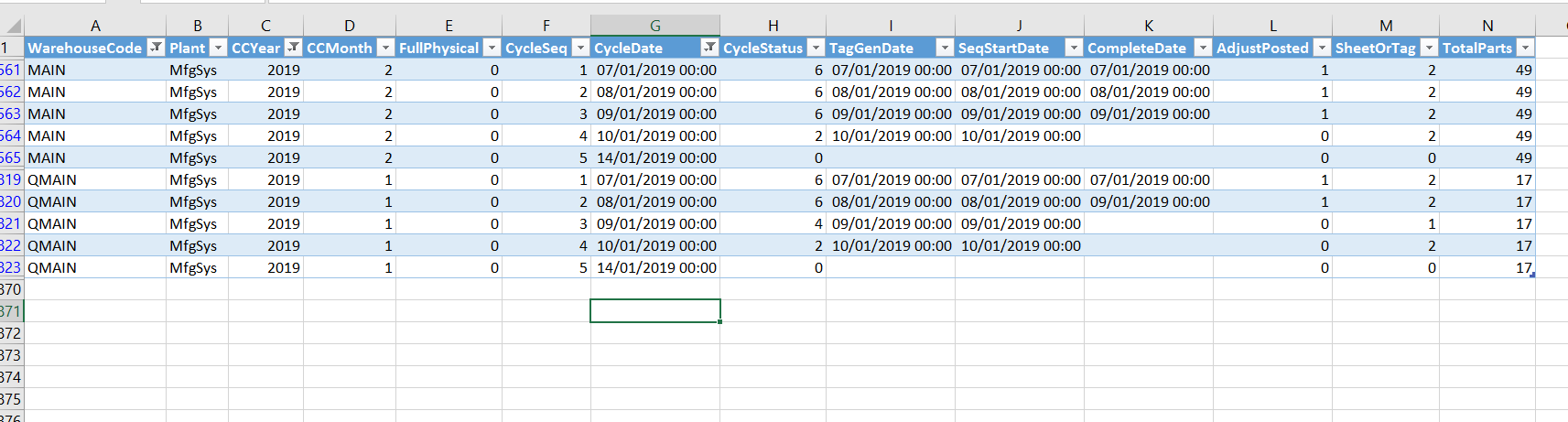Open the CycleStatus filter dropdown arrow

[x=816, y=48]
